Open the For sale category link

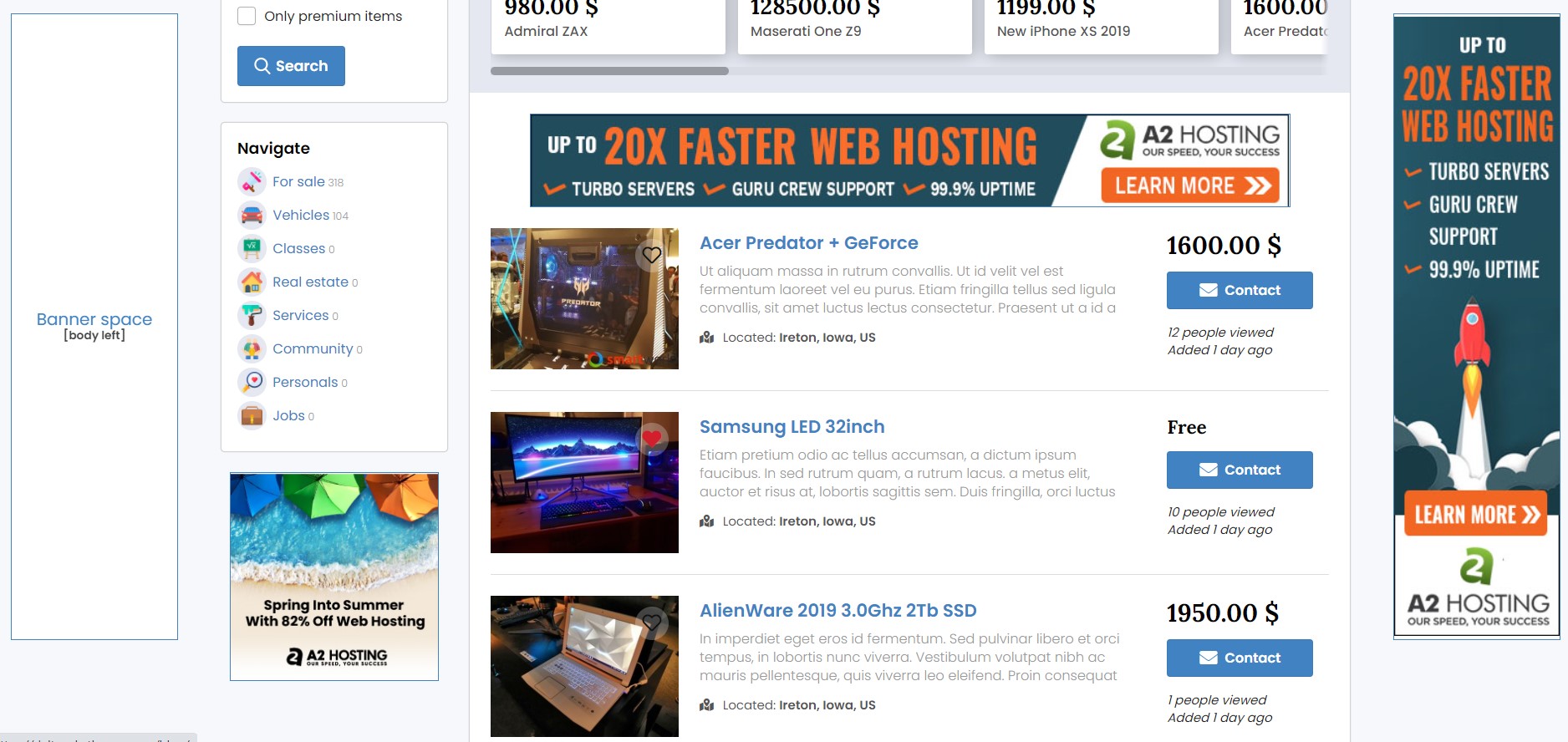(x=298, y=181)
